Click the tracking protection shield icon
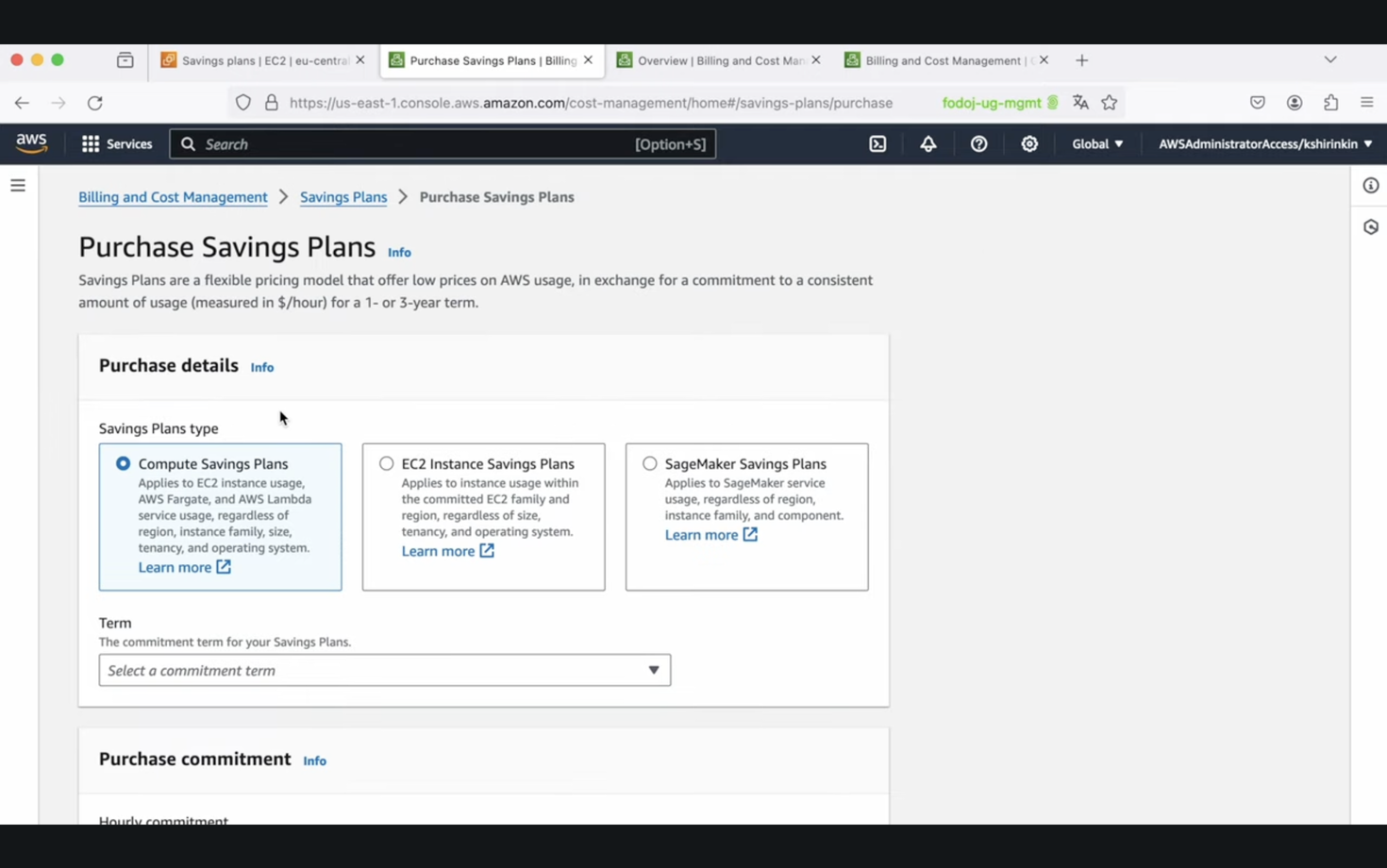1387x868 pixels. pyautogui.click(x=243, y=103)
